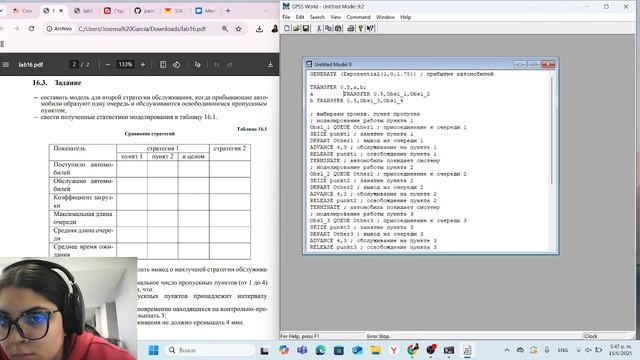Click the Cut scissors icon in GPSS toolbar
This screenshot has width=640, height=360.
click(319, 28)
